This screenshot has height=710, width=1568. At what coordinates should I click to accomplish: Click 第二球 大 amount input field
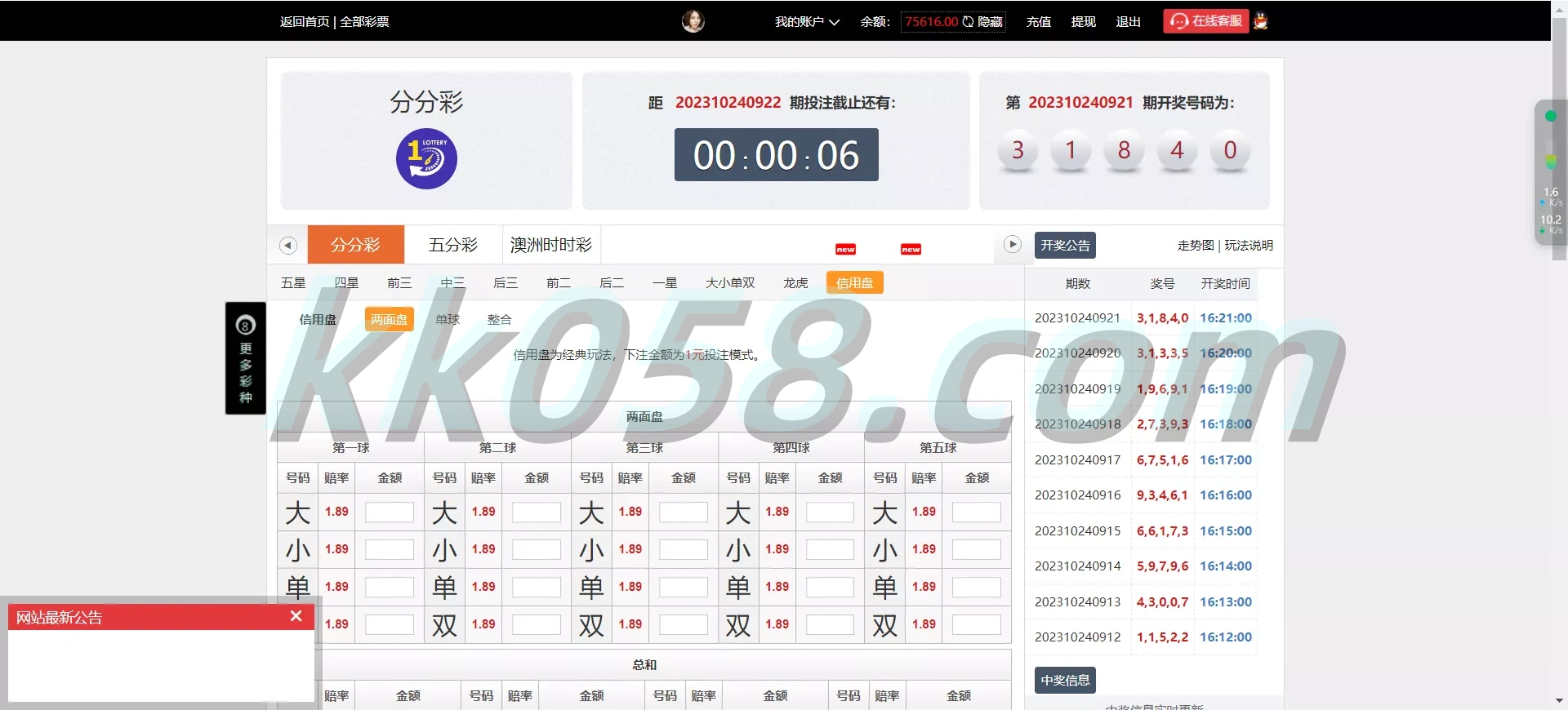tap(537, 512)
